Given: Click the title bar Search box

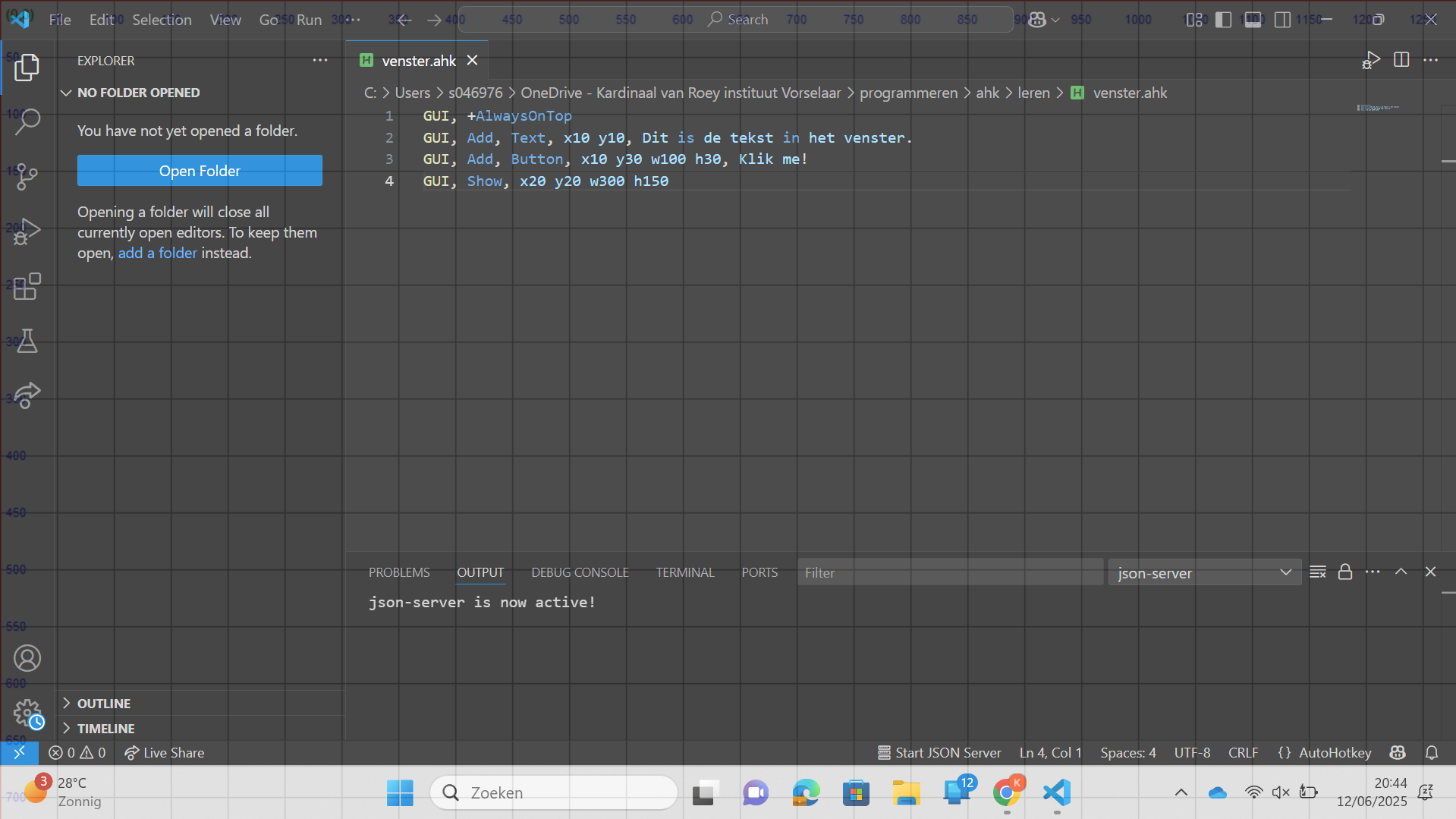Looking at the screenshot, I should click(x=735, y=20).
